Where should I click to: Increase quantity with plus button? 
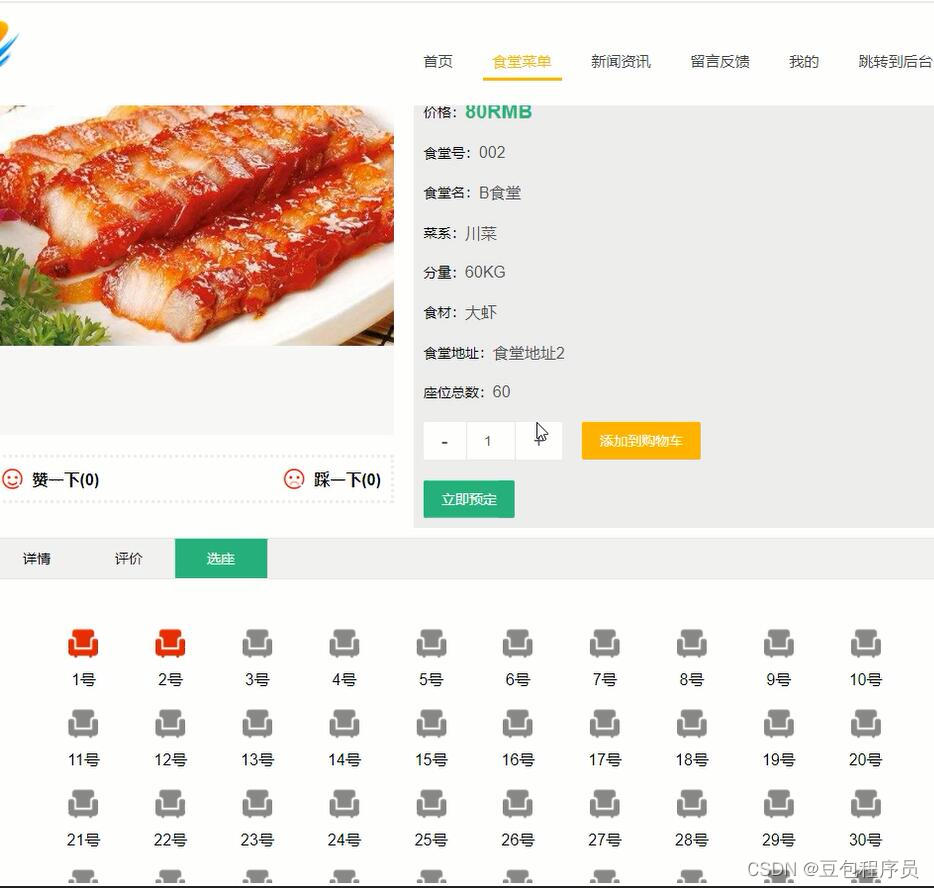tap(539, 441)
